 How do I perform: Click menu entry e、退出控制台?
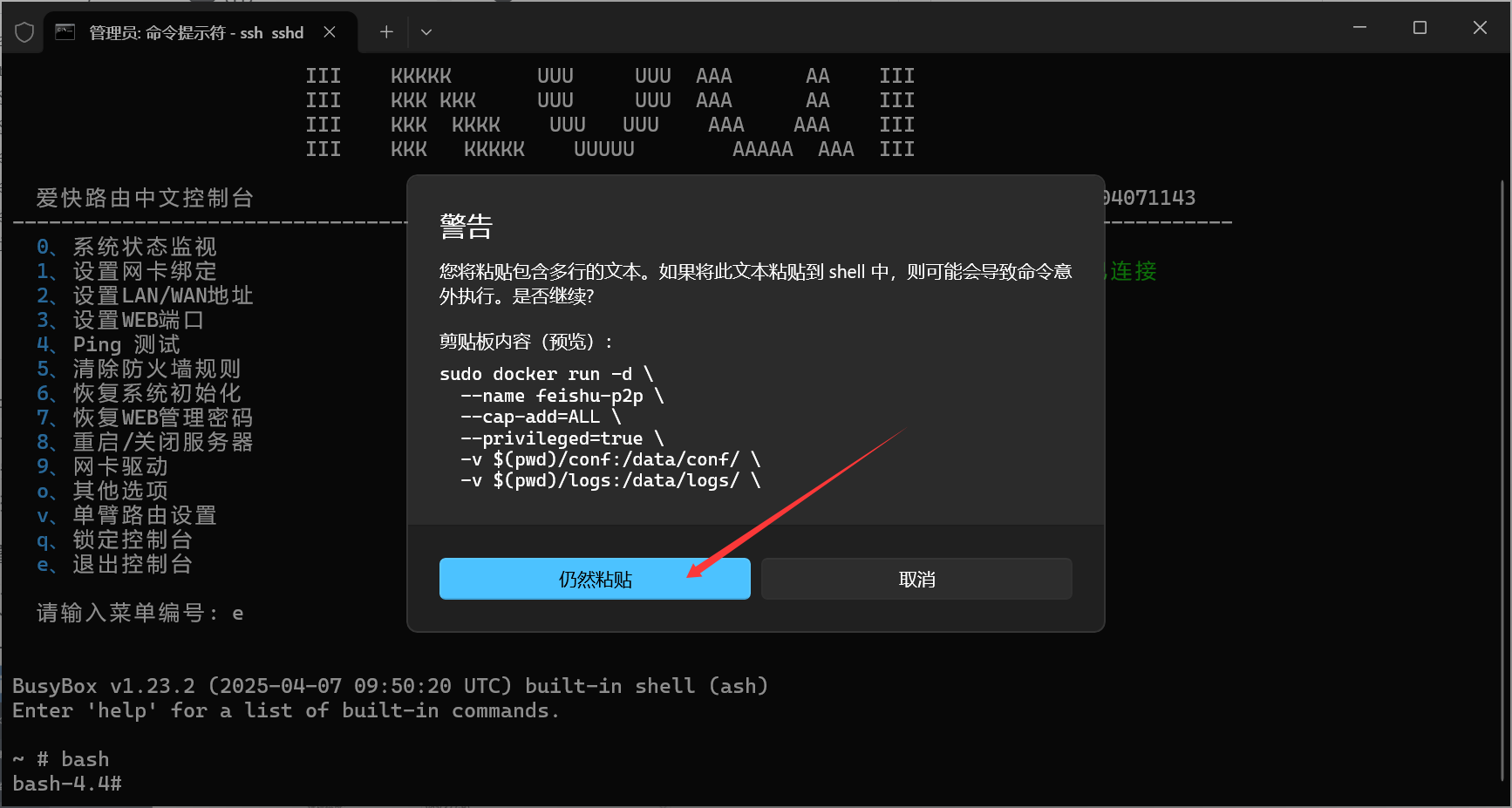[x=114, y=564]
